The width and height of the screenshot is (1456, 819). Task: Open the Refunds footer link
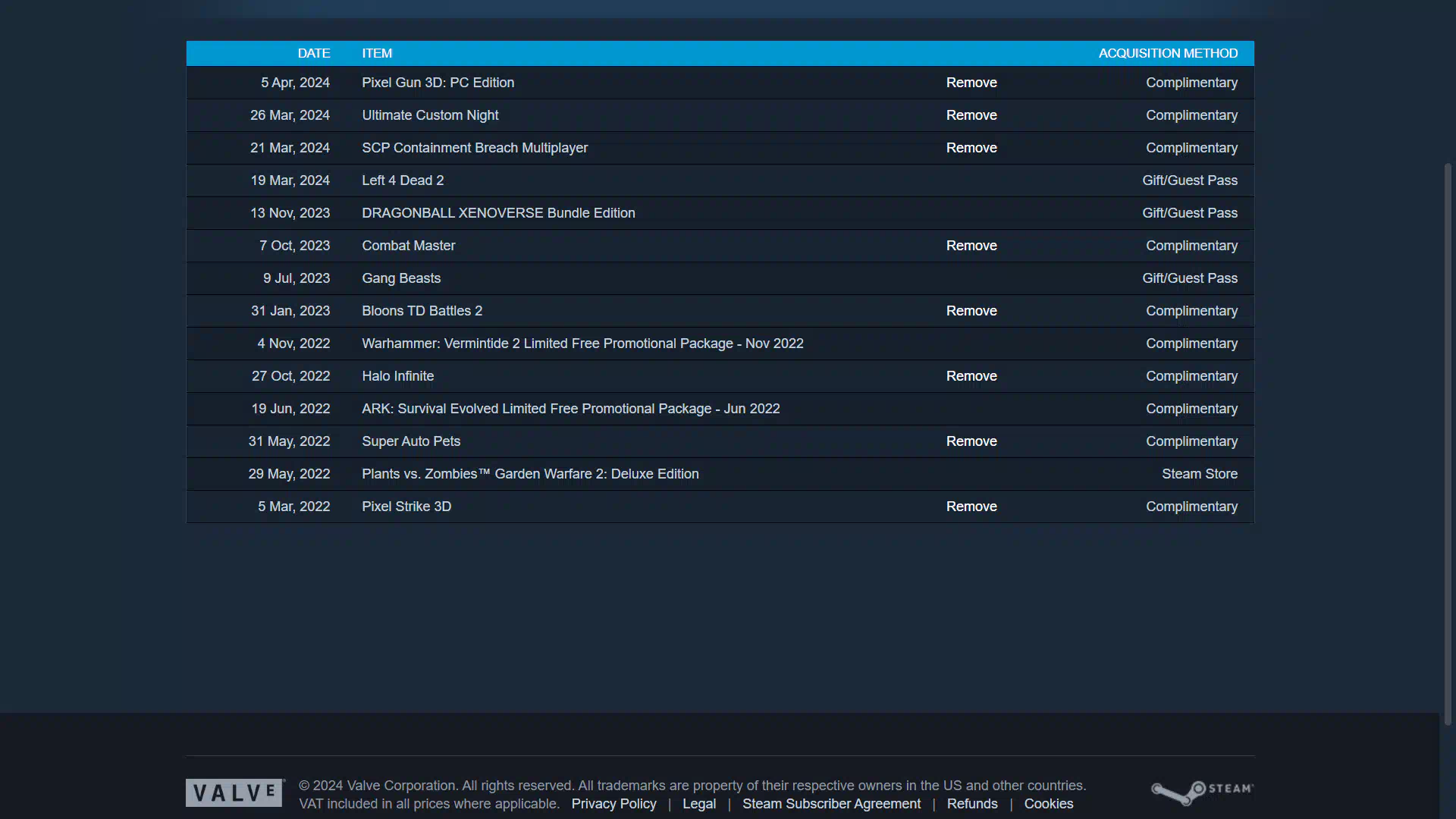(972, 804)
